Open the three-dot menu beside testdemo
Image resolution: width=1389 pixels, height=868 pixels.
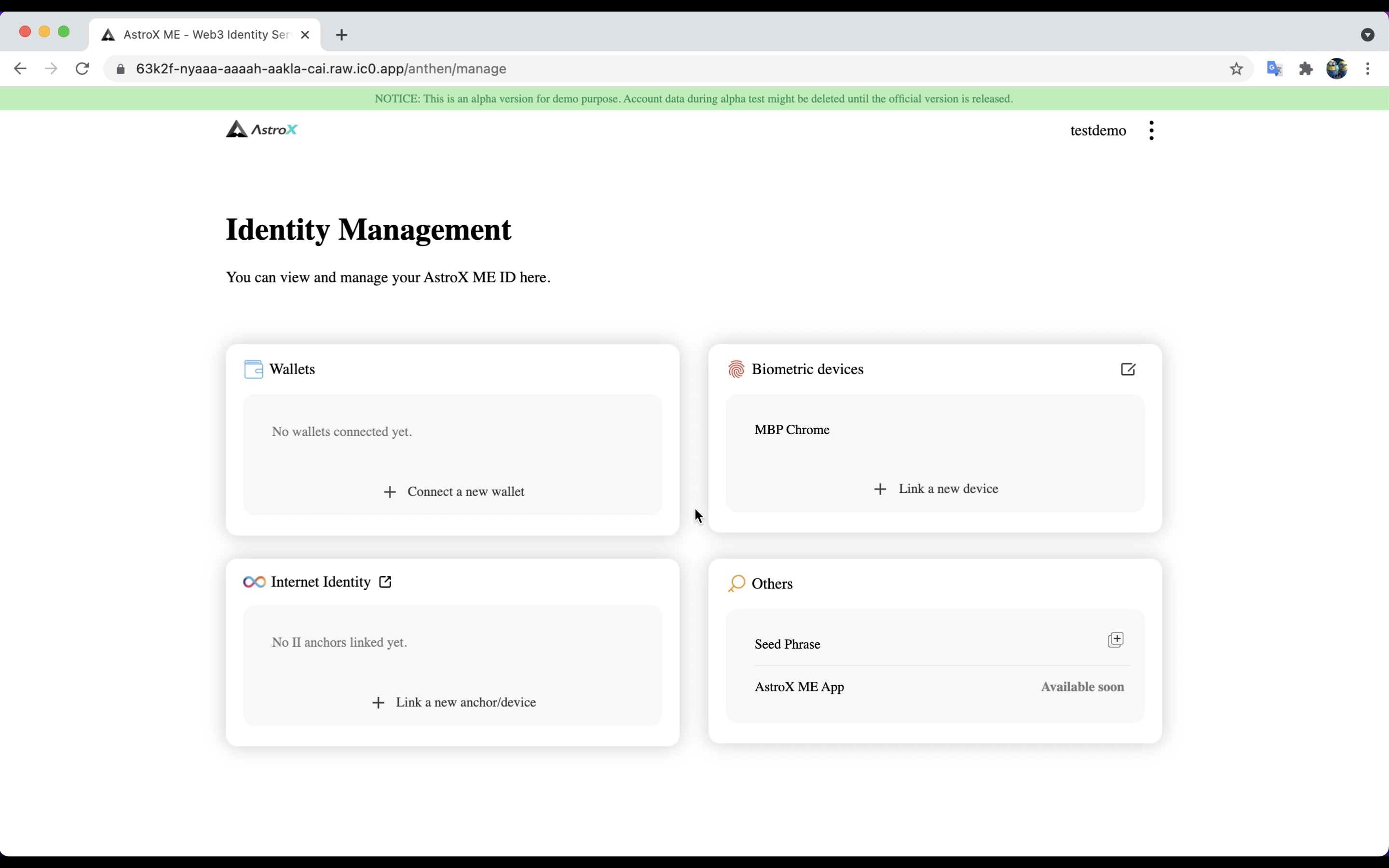tap(1151, 130)
